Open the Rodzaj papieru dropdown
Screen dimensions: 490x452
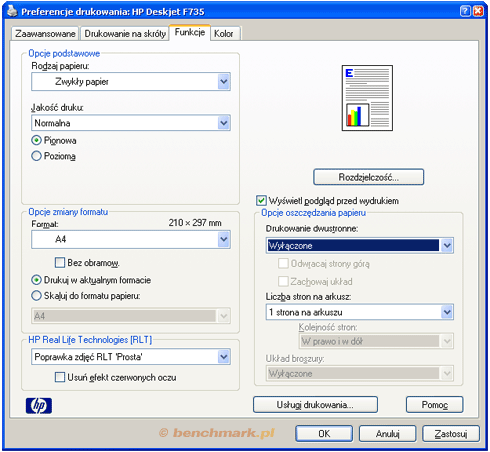point(131,82)
